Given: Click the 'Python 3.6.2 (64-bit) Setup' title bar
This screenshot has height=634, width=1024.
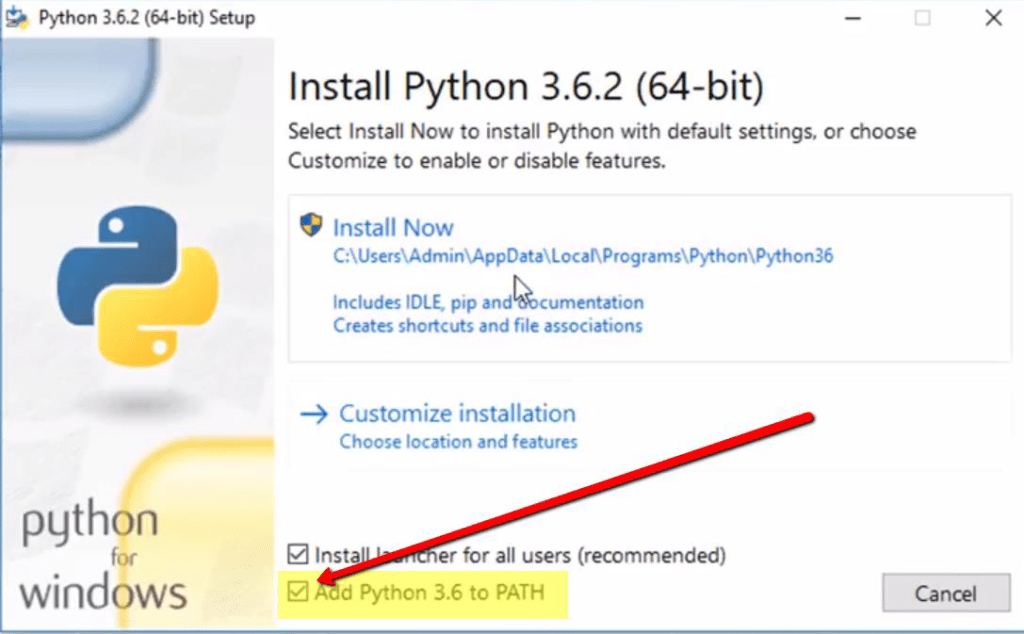Looking at the screenshot, I should click(146, 18).
